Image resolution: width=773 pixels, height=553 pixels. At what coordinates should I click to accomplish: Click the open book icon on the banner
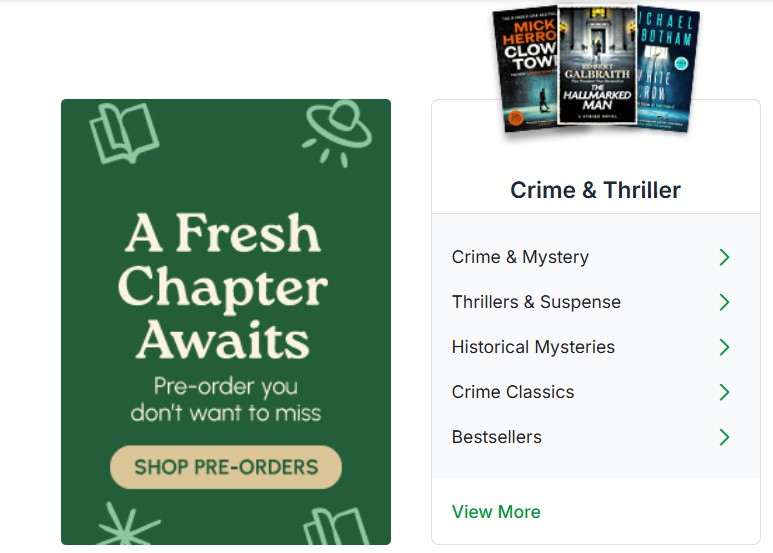click(124, 133)
